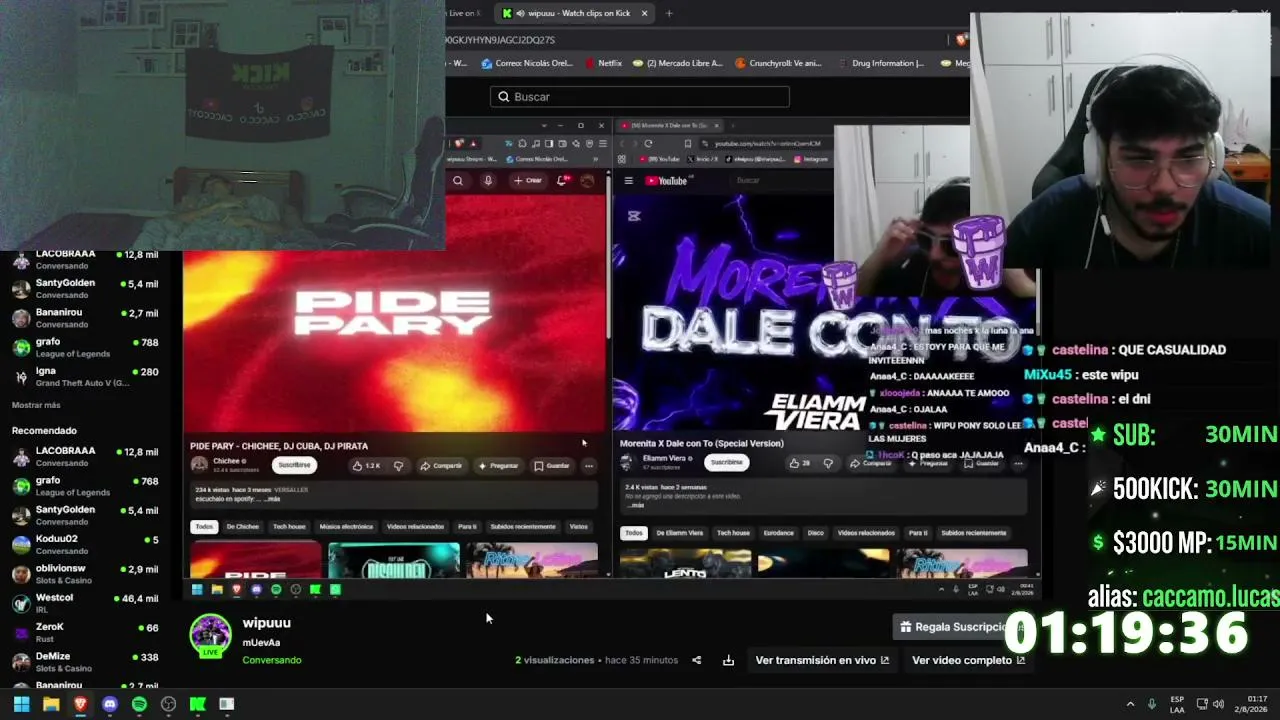The width and height of the screenshot is (1280, 720).
Task: Visit DeMize channel in sidebar
Action: [85, 661]
